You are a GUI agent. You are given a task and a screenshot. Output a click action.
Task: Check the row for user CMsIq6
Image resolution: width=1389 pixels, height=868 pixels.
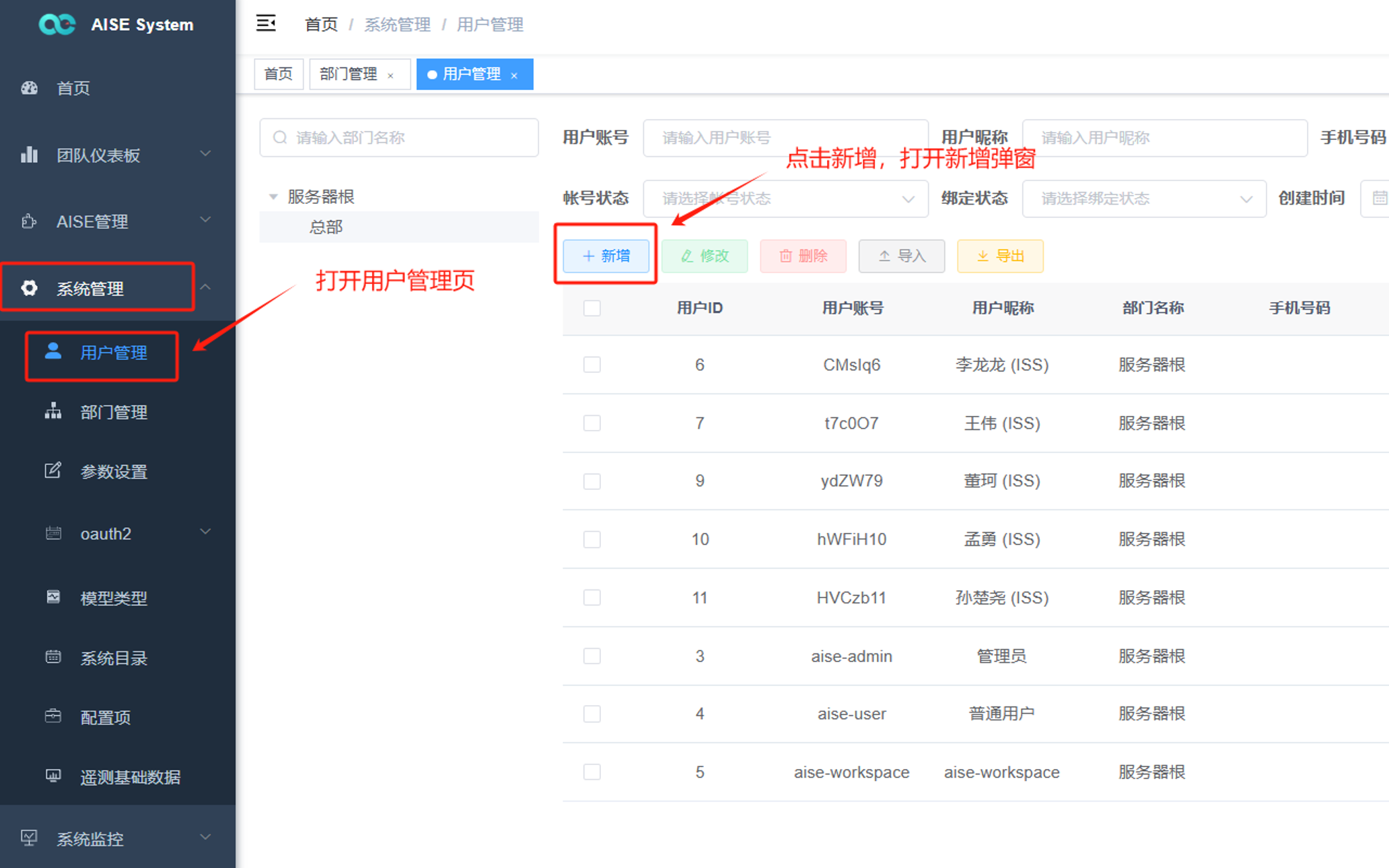point(592,365)
